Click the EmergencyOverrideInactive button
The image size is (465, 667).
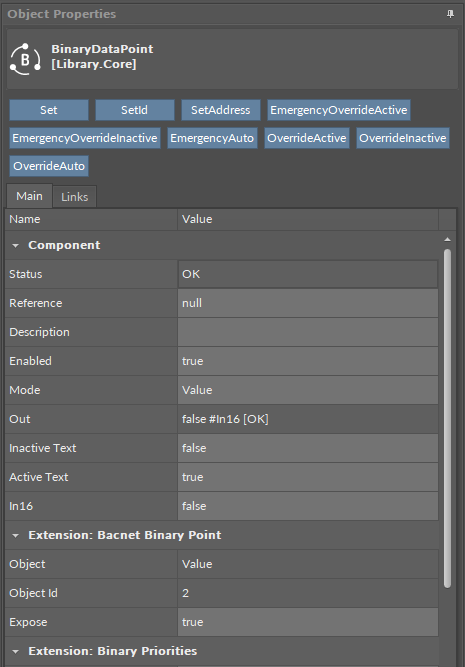pos(85,138)
